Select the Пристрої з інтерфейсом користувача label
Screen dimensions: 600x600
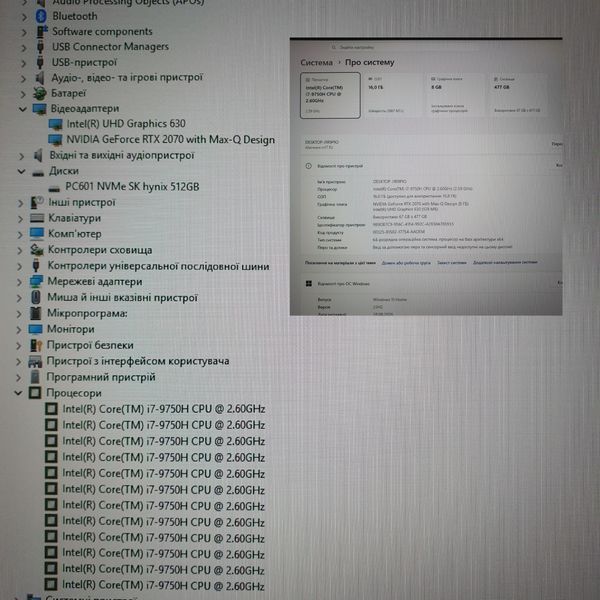(x=138, y=361)
